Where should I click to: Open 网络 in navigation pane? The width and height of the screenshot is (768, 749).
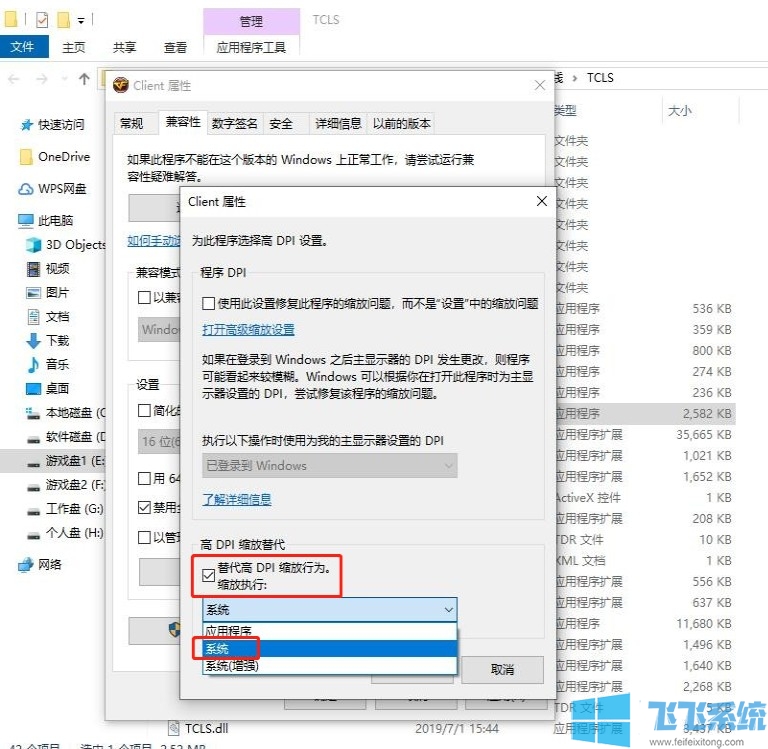tap(40, 564)
